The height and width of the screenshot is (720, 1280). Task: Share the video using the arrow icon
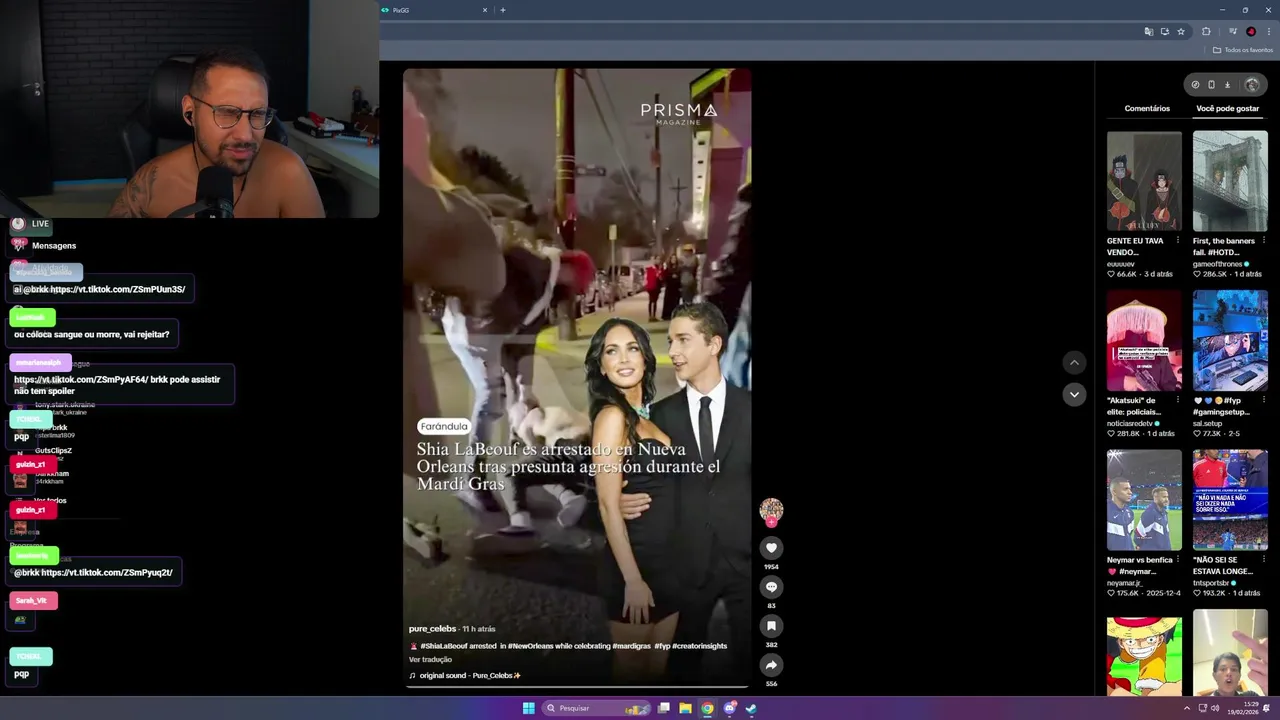click(771, 664)
